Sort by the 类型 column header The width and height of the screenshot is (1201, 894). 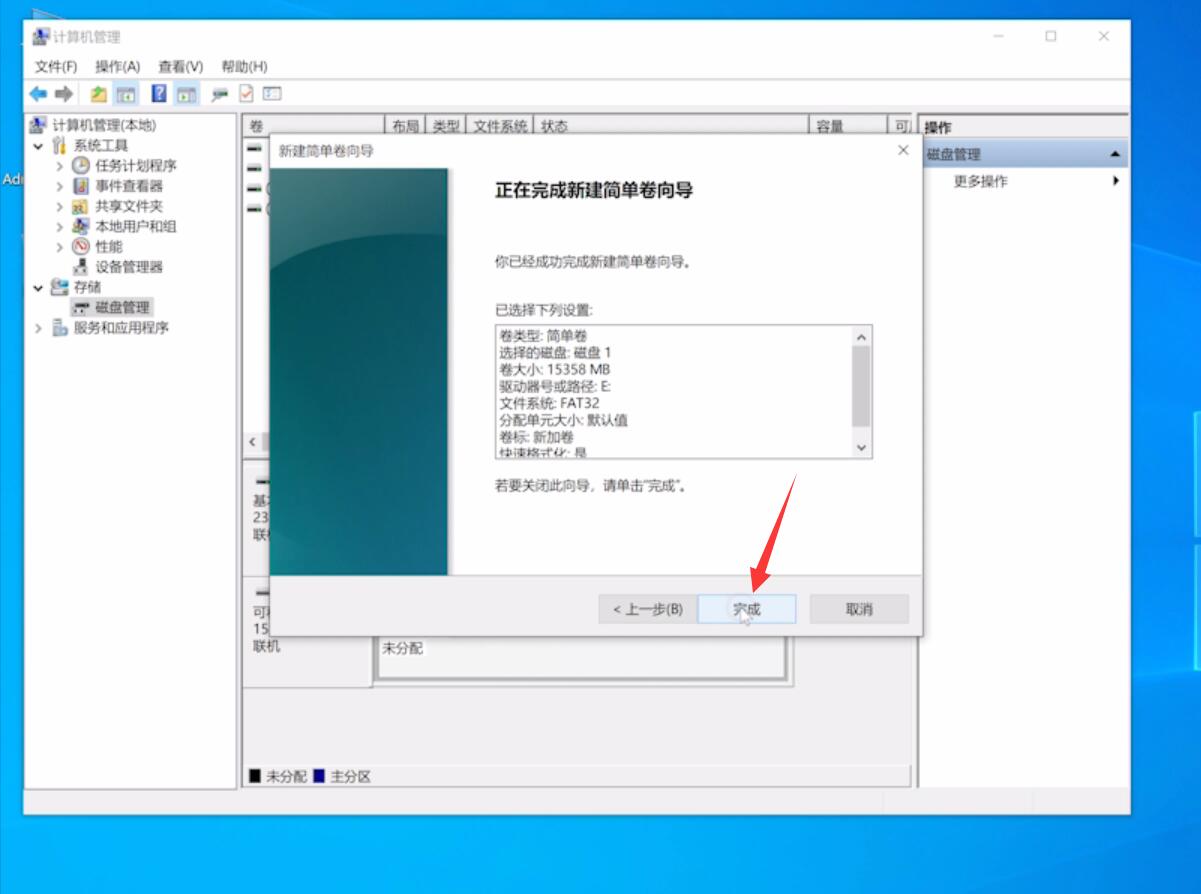pos(446,126)
